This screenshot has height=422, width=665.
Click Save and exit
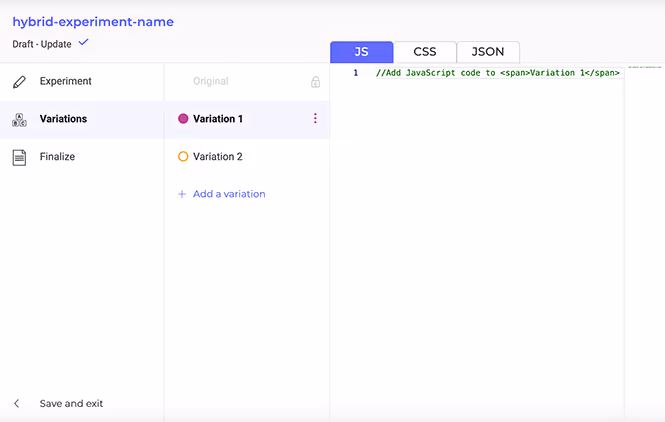point(71,403)
